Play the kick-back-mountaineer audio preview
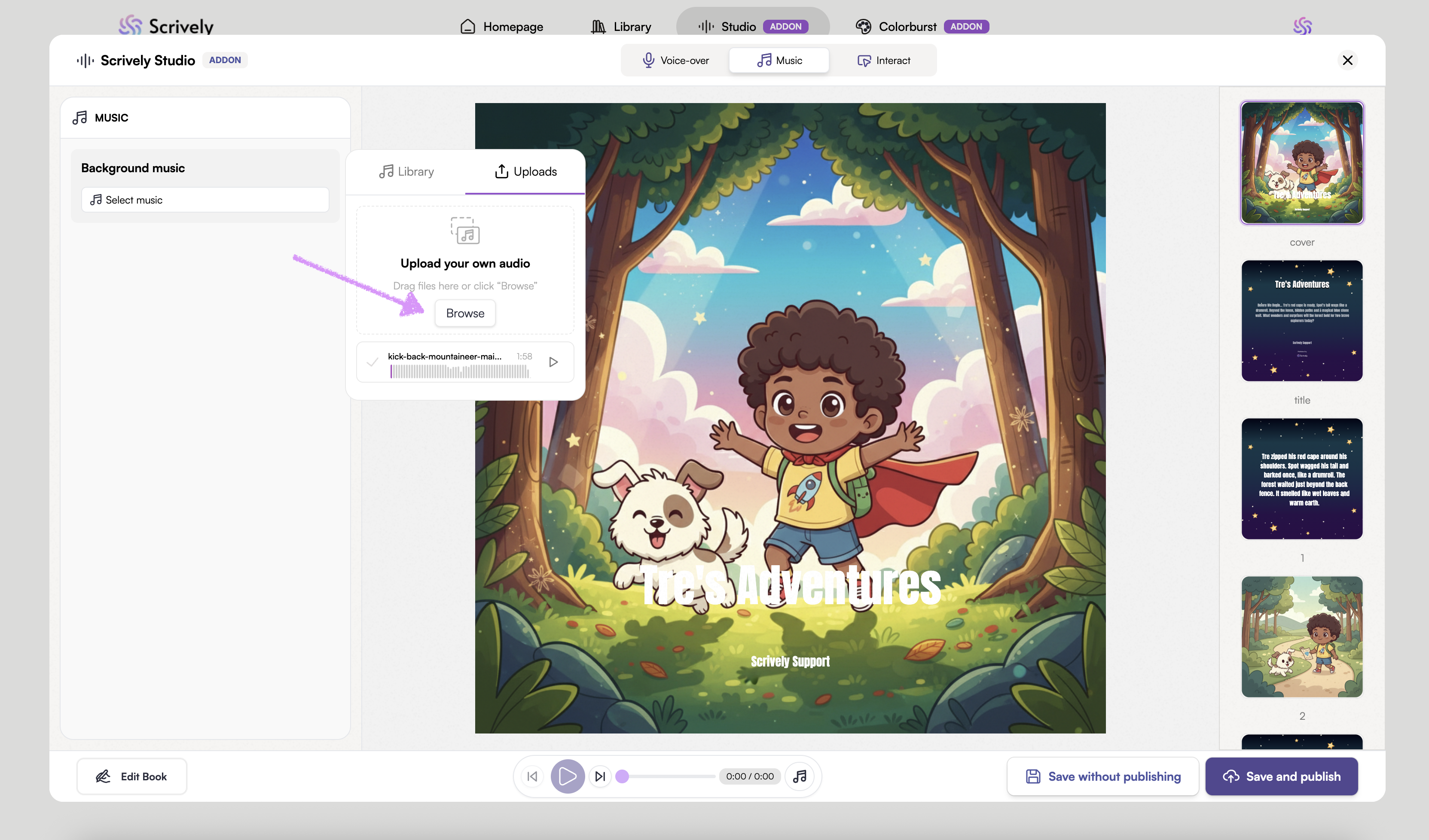Viewport: 1429px width, 840px height. 553,362
